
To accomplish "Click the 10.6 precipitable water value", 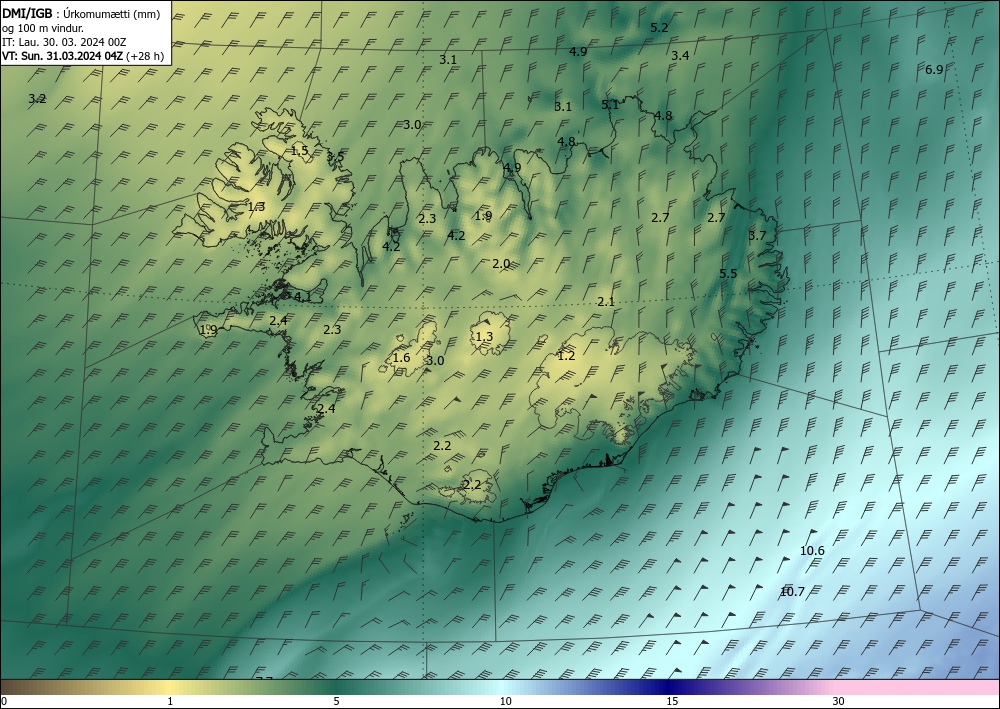I will (x=812, y=551).
